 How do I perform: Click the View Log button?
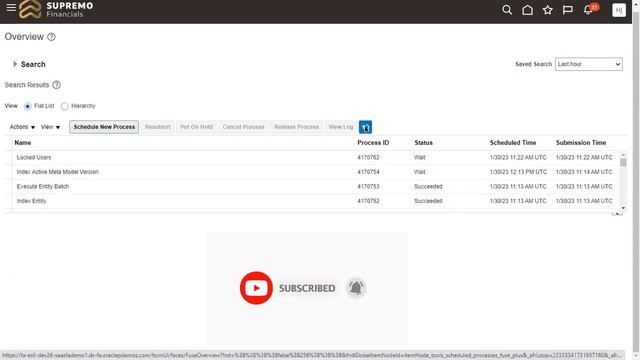[x=341, y=127]
